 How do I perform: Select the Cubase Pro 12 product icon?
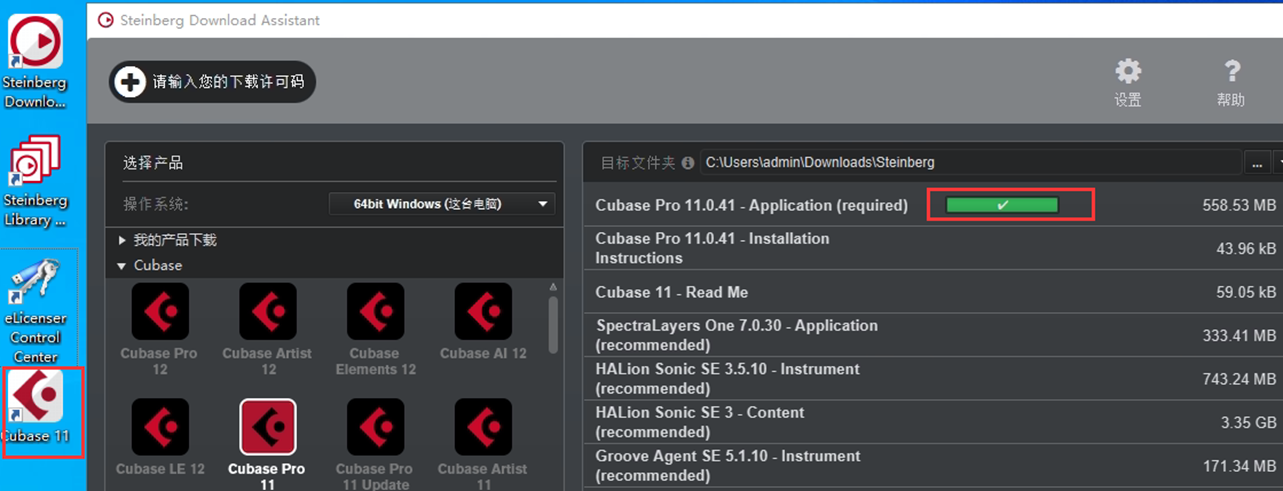click(x=160, y=312)
